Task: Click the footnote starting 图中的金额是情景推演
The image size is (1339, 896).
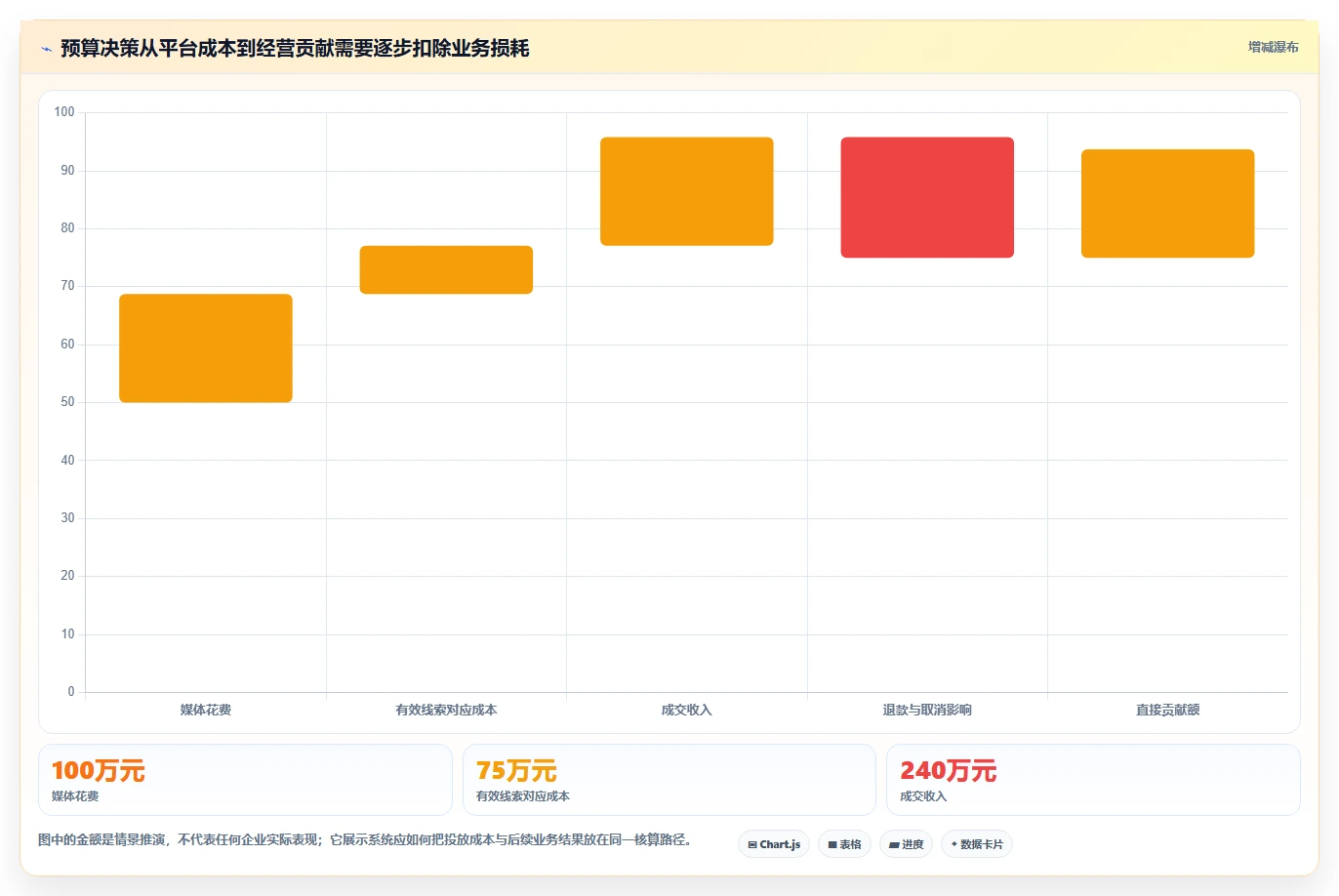Action: 365,839
